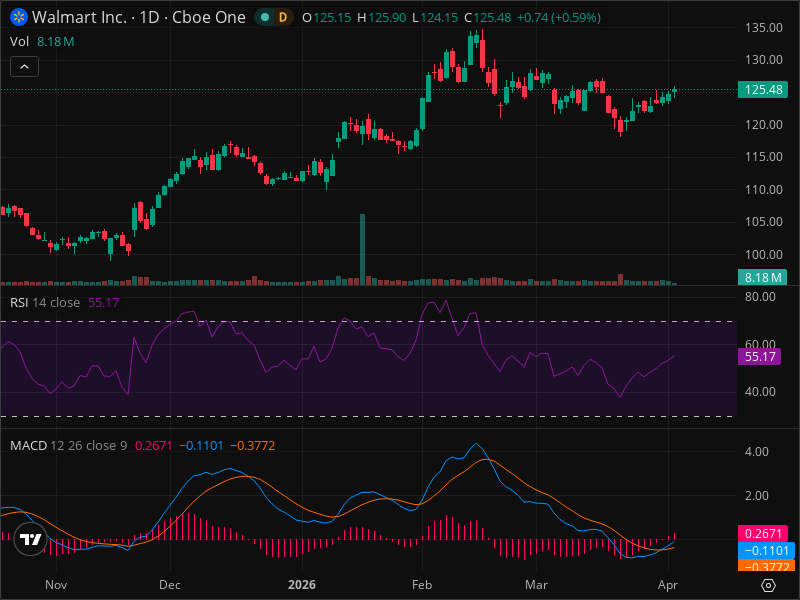This screenshot has height=600, width=800.
Task: Collapse the indicator legend with chevron
Action: pyautogui.click(x=24, y=66)
